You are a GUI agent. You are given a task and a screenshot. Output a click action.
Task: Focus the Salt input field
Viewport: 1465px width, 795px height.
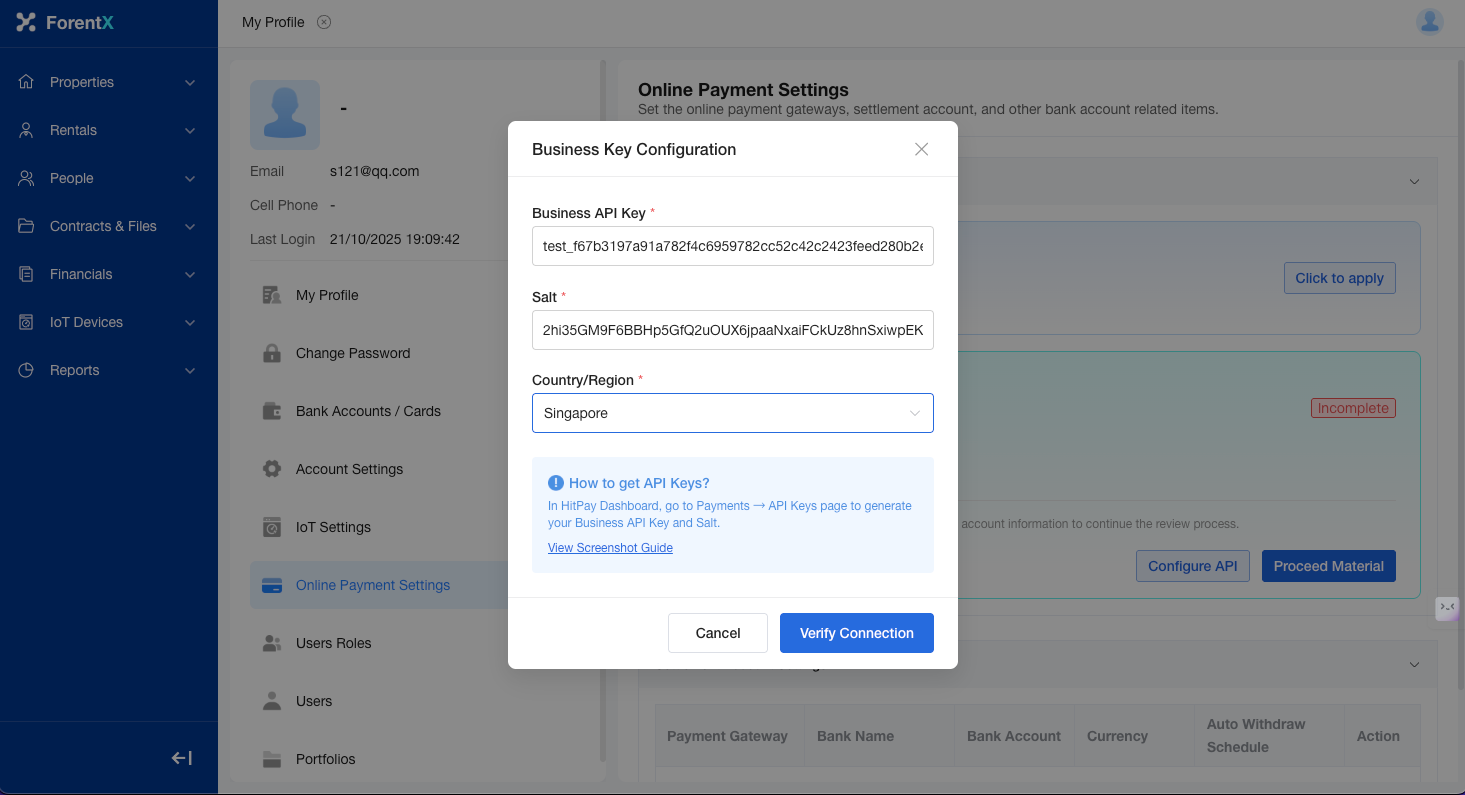[732, 330]
